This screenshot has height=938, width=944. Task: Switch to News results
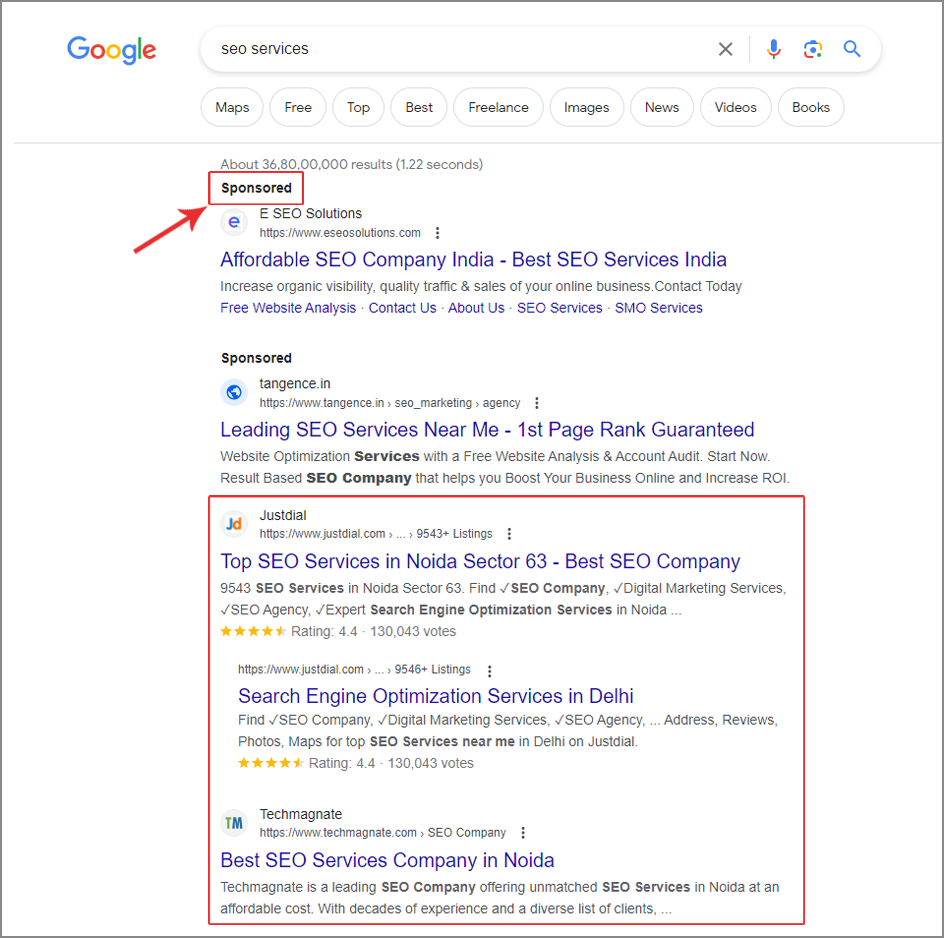coord(662,107)
